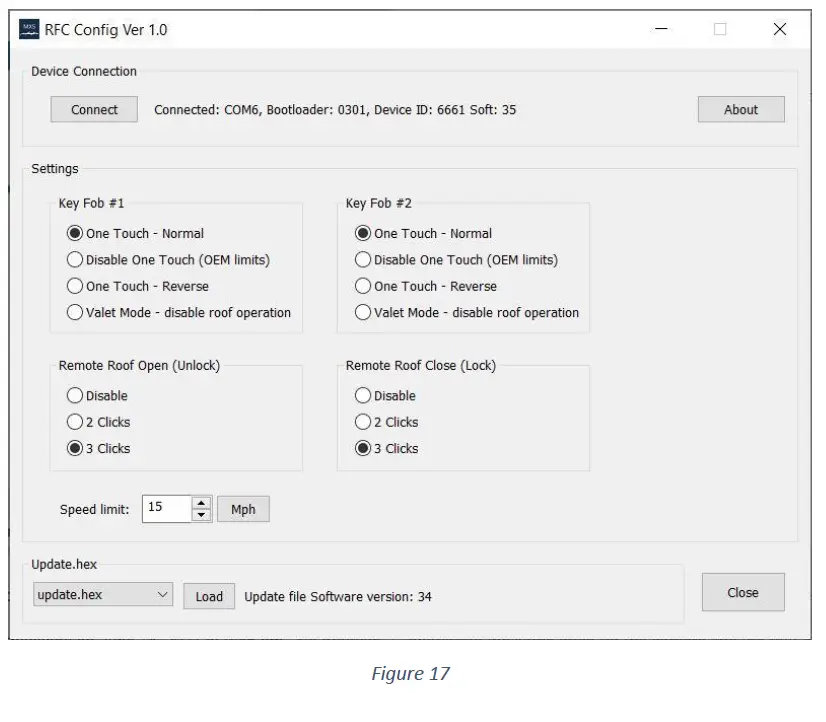This screenshot has width=826, height=722.
Task: Increase speed limit with up arrow
Action: tap(201, 502)
